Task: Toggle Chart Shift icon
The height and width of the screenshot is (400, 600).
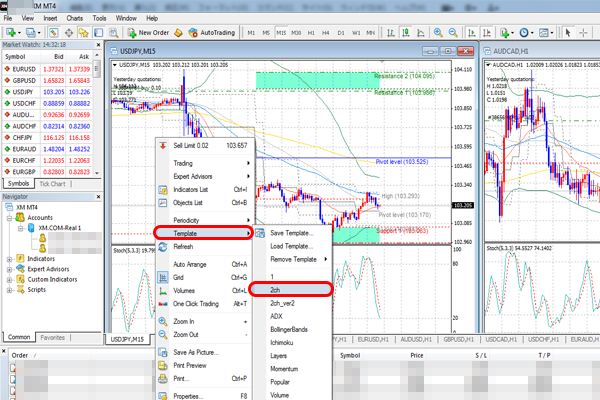Action: (487, 33)
